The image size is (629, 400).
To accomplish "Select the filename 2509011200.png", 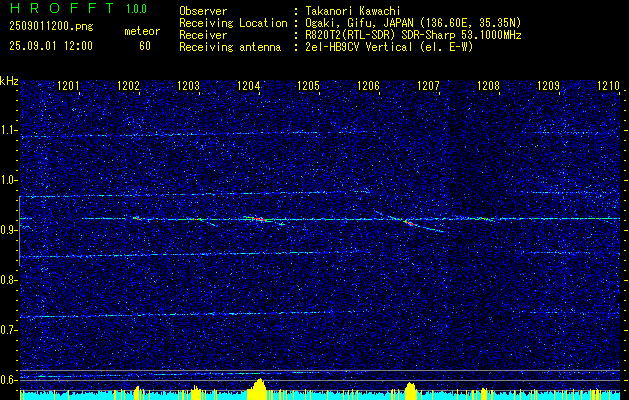I will click(51, 27).
